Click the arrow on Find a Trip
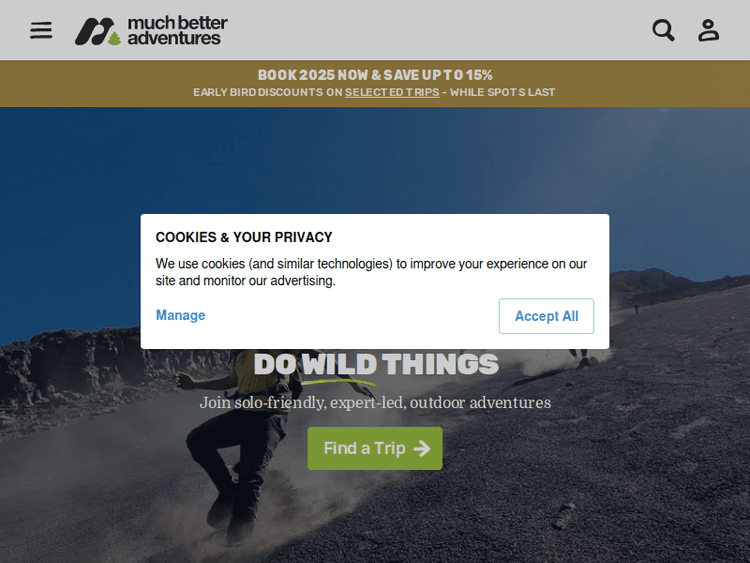Viewport: 750px width, 563px height. (x=422, y=449)
